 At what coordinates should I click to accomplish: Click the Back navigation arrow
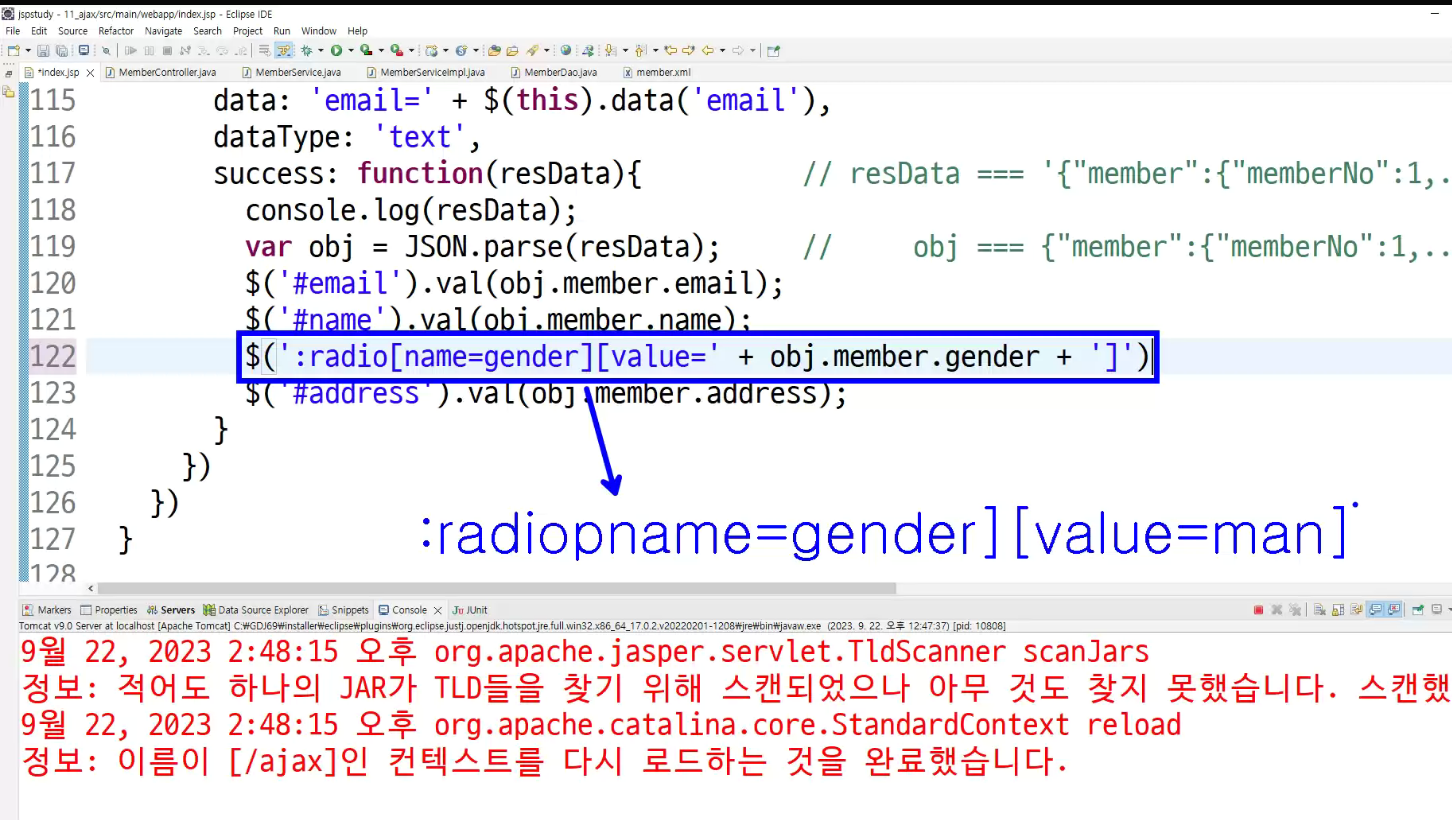(707, 50)
